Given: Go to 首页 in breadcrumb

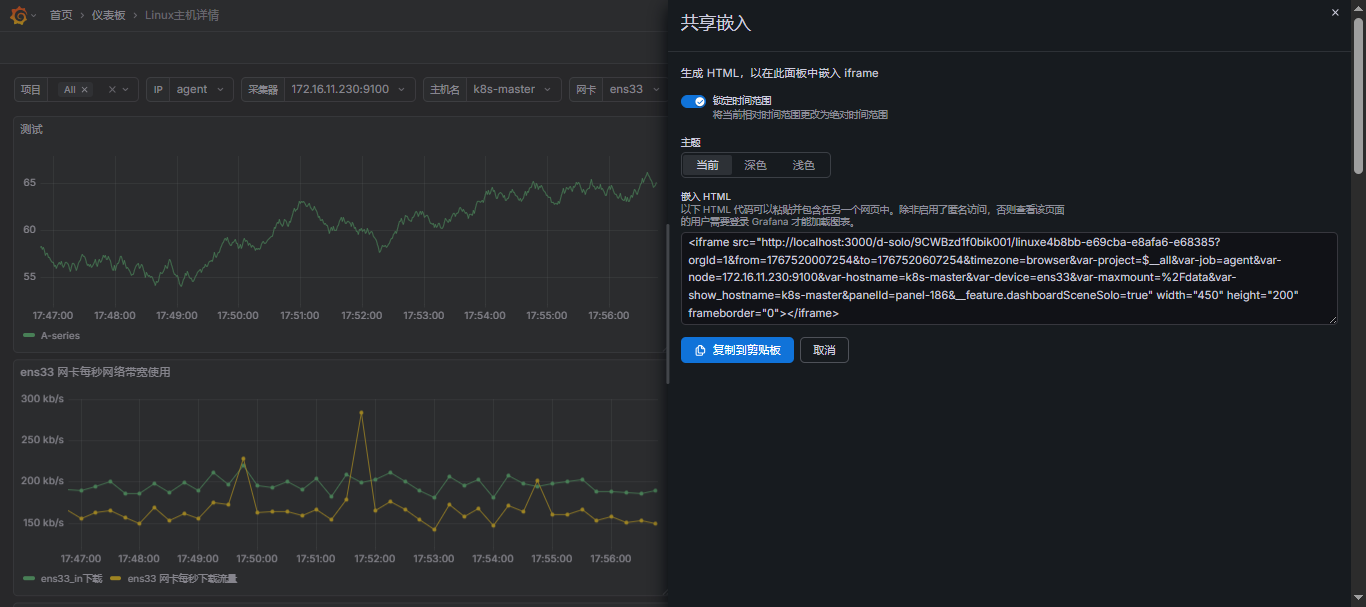Looking at the screenshot, I should [61, 15].
